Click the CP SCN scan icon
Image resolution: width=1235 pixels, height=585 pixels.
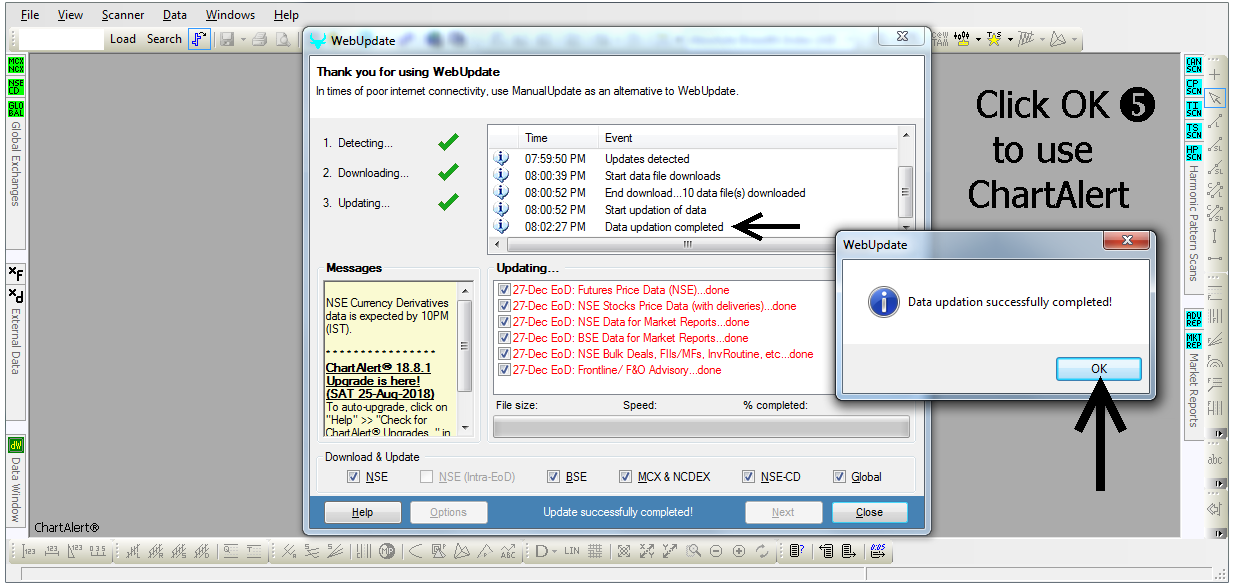tap(1194, 87)
